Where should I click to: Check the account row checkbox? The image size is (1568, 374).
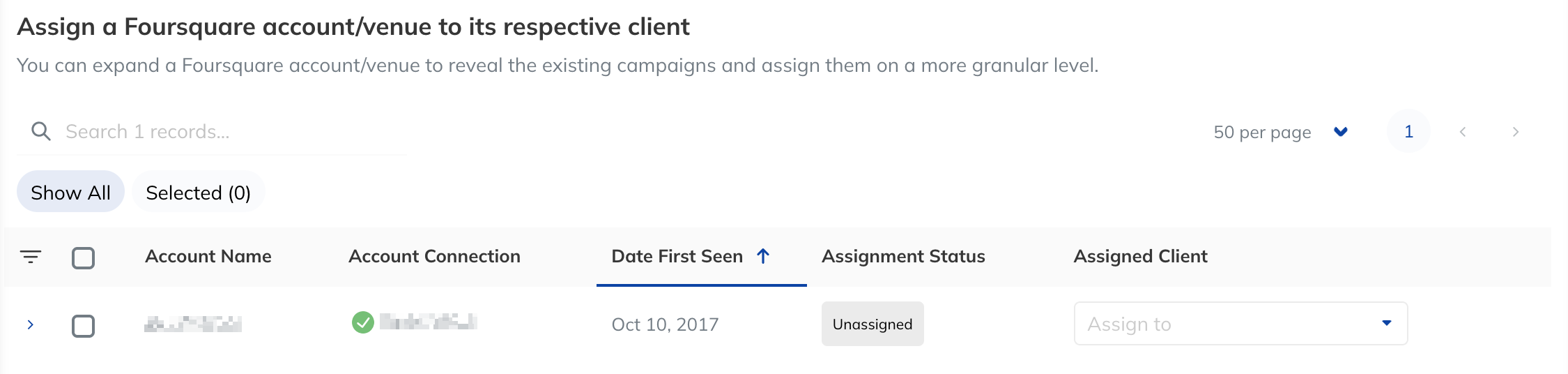point(83,326)
